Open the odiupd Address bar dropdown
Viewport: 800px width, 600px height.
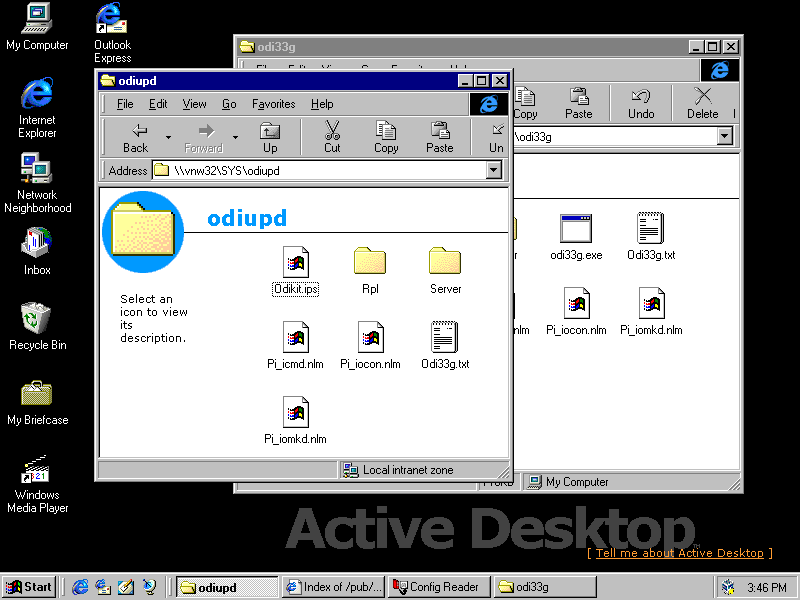tap(493, 170)
